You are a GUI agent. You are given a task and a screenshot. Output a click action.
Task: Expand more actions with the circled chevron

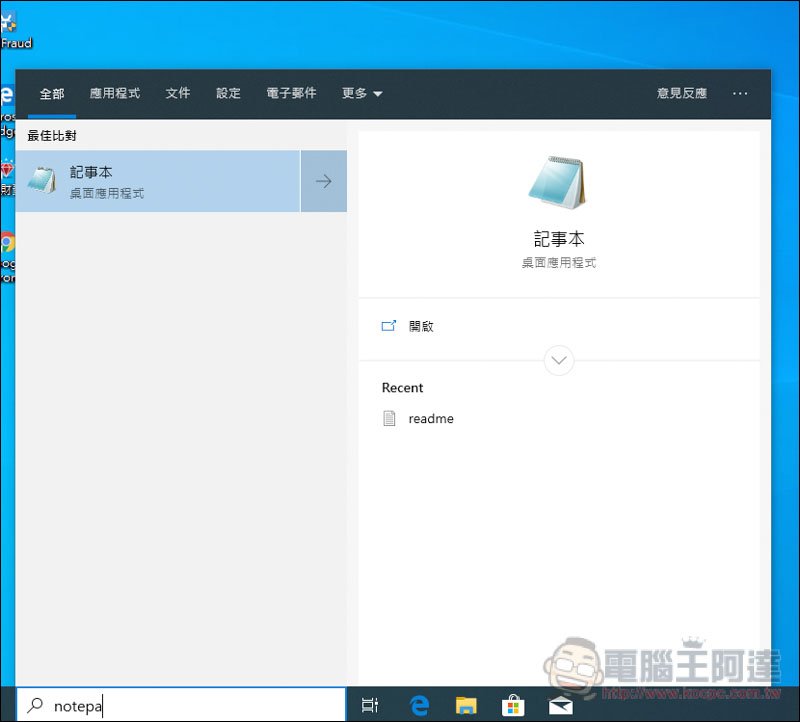(559, 360)
